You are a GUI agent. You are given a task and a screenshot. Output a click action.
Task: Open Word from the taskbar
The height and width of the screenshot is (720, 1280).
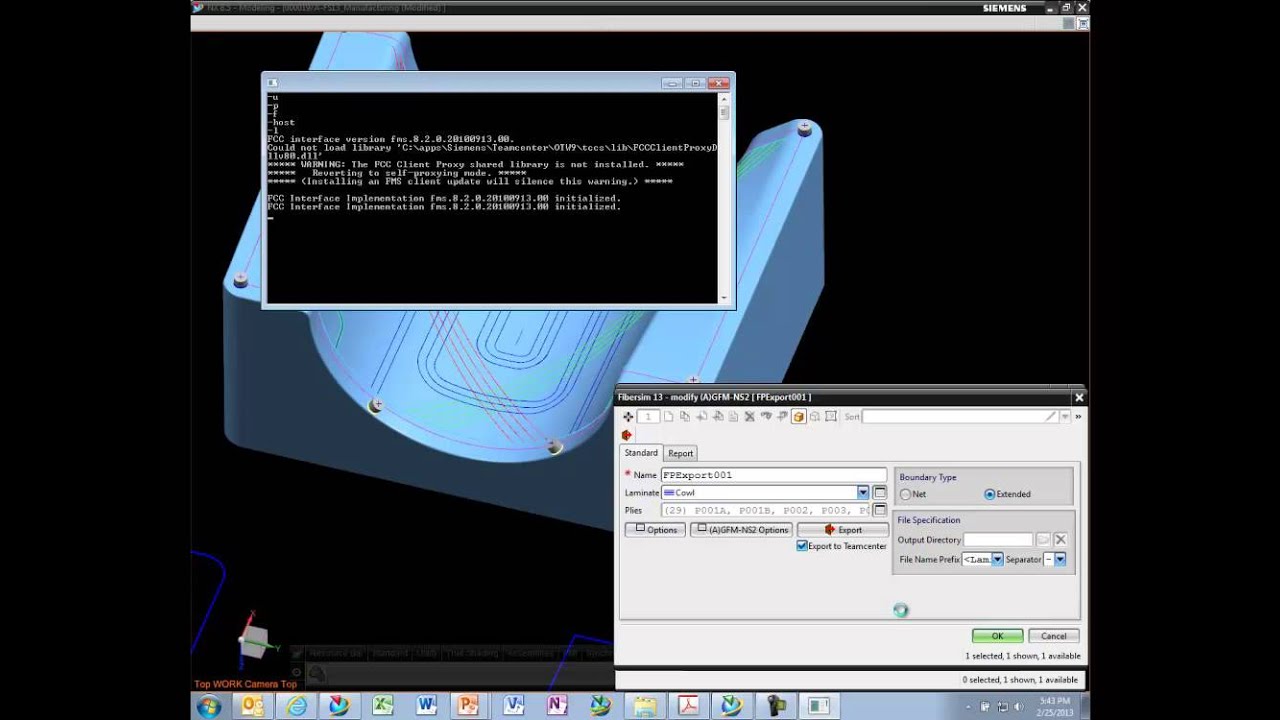click(x=427, y=706)
